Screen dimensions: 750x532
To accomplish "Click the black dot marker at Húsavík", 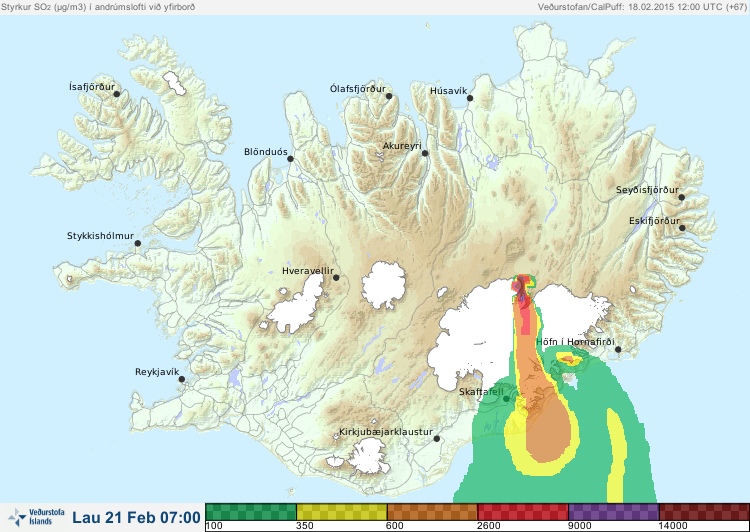I will 470,98.
